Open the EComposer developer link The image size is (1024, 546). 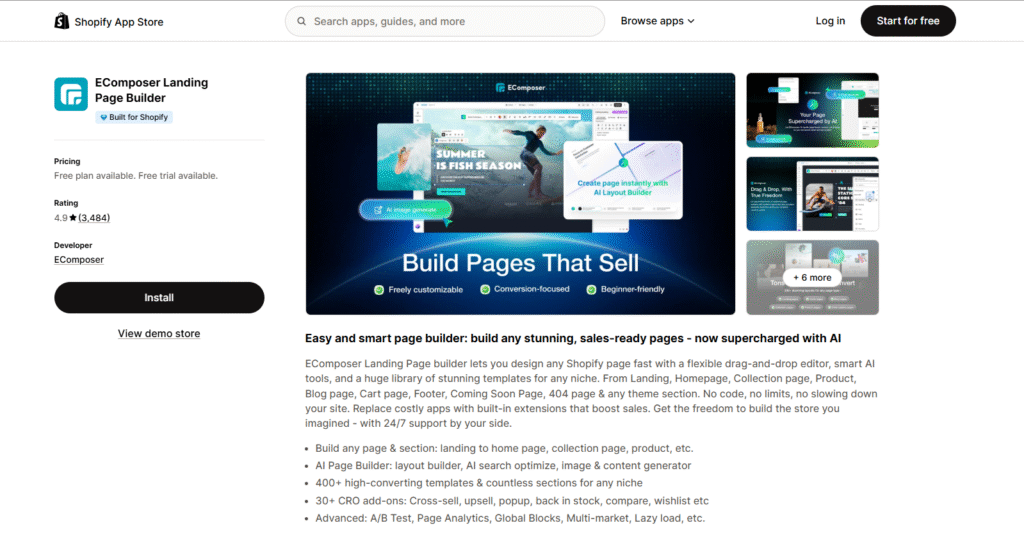pos(79,260)
